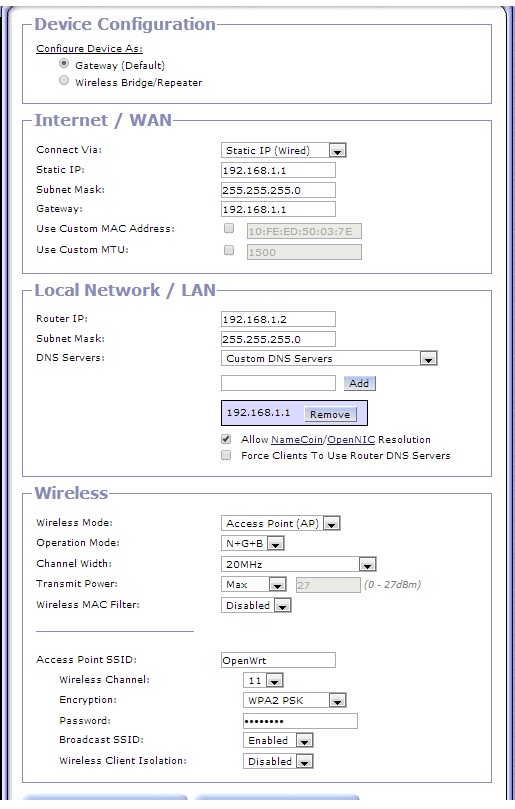Enable the Use Custom MAC Address checkbox
The width and height of the screenshot is (515, 809).
coord(229,228)
